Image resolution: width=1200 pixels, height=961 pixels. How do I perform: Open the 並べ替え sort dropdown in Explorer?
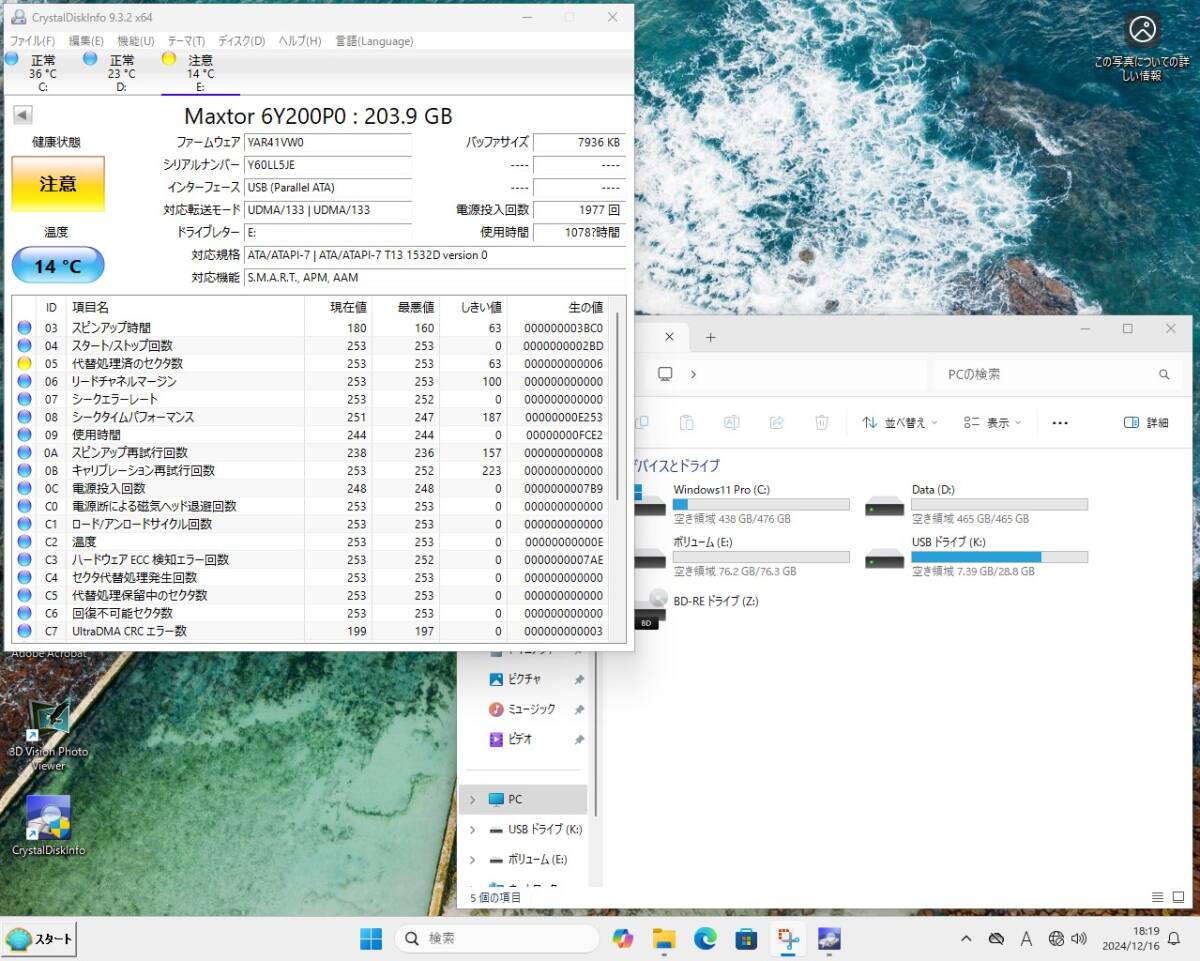900,423
